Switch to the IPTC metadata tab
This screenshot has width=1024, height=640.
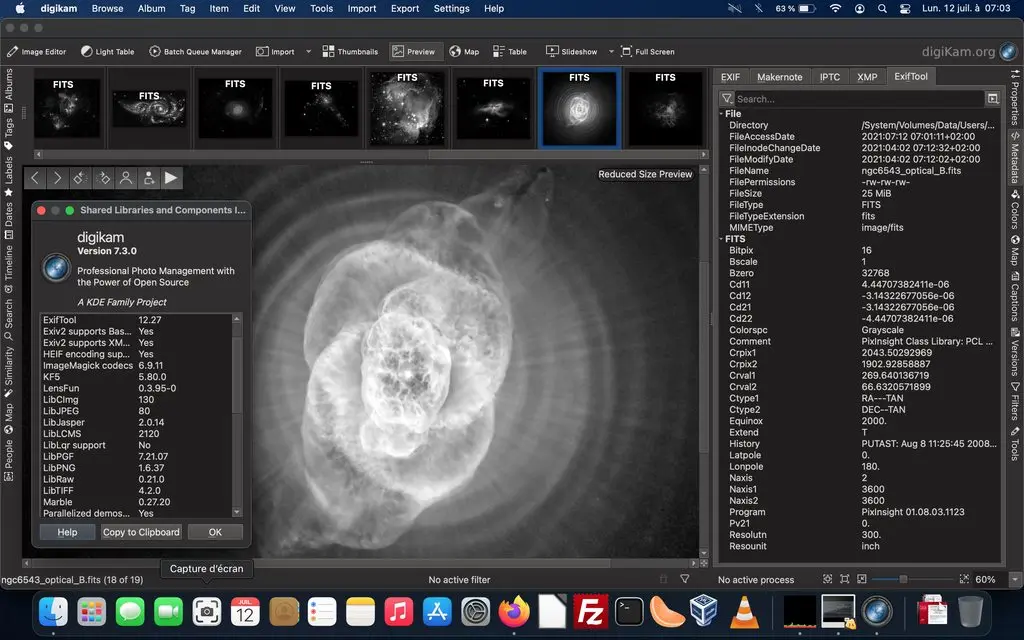(x=829, y=77)
